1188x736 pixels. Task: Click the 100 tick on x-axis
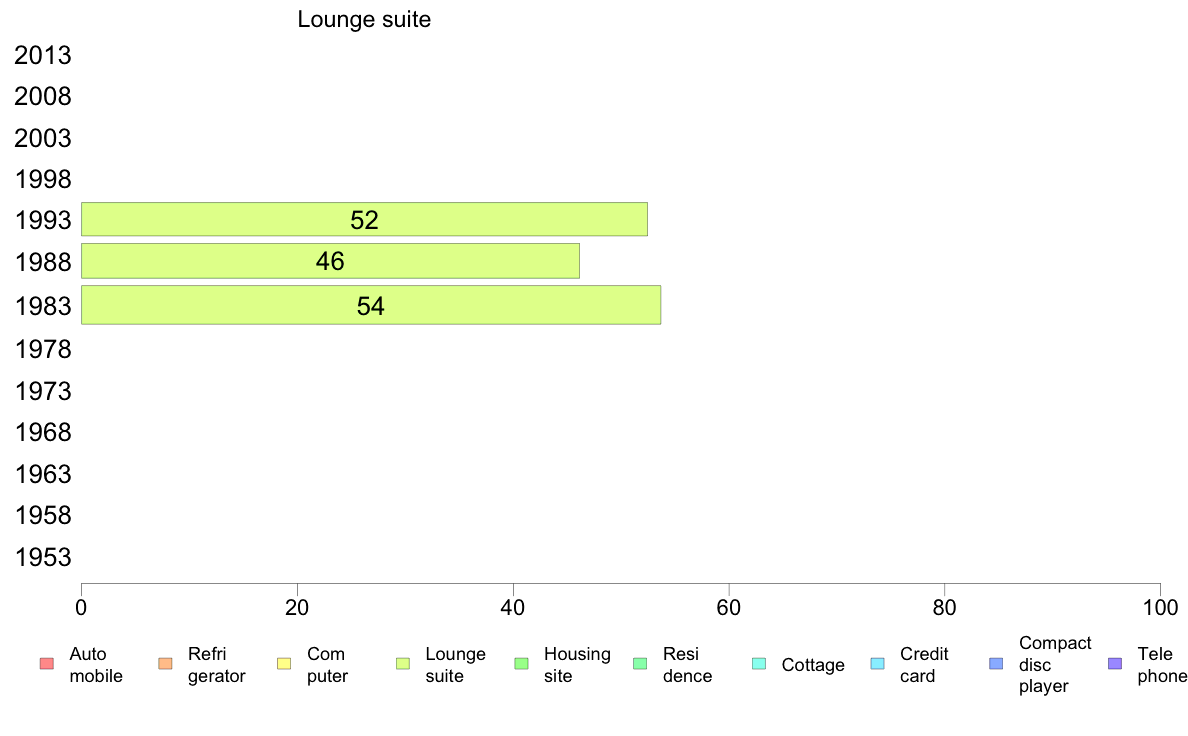pyautogui.click(x=1160, y=607)
